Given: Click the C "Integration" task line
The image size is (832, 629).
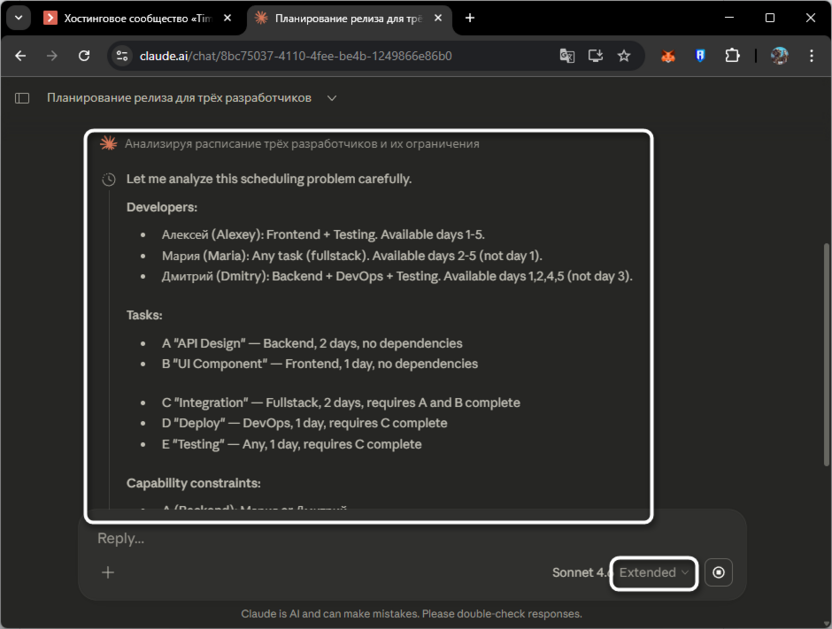Looking at the screenshot, I should tap(341, 403).
